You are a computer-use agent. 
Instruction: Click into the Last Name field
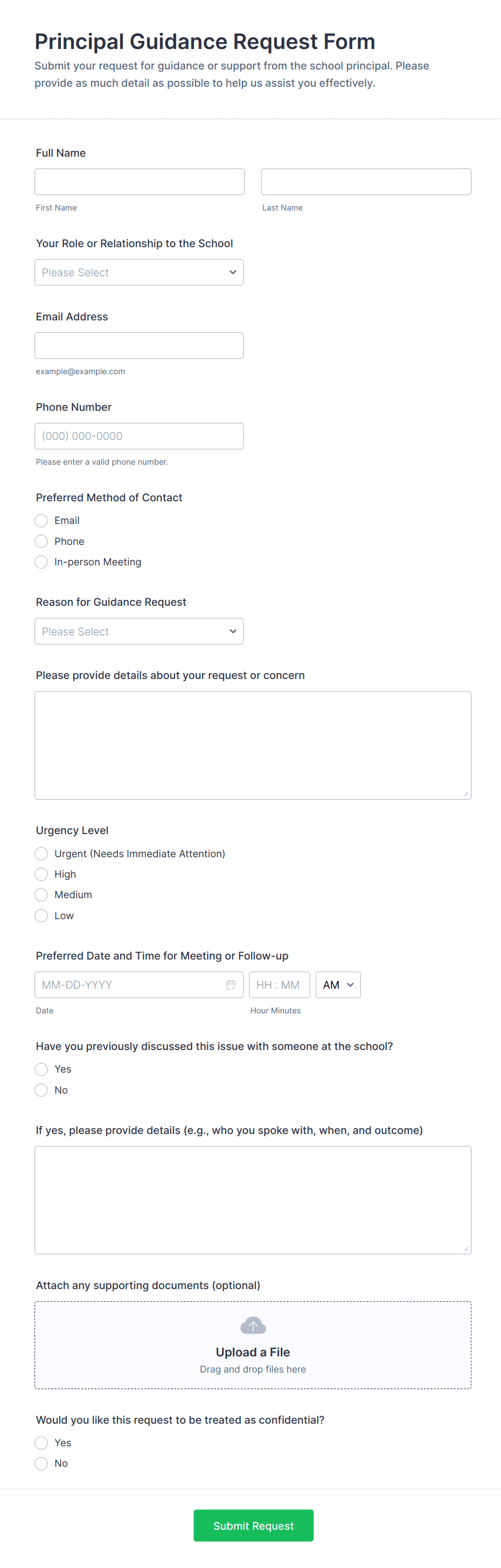pyautogui.click(x=366, y=181)
